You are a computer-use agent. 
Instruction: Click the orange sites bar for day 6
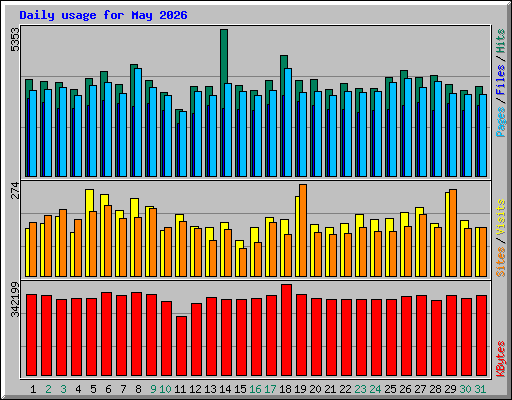pos(108,241)
